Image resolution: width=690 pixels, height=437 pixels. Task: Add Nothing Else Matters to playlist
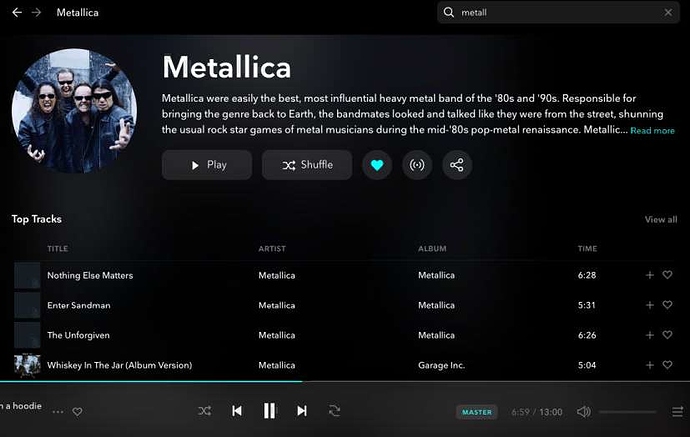[650, 275]
